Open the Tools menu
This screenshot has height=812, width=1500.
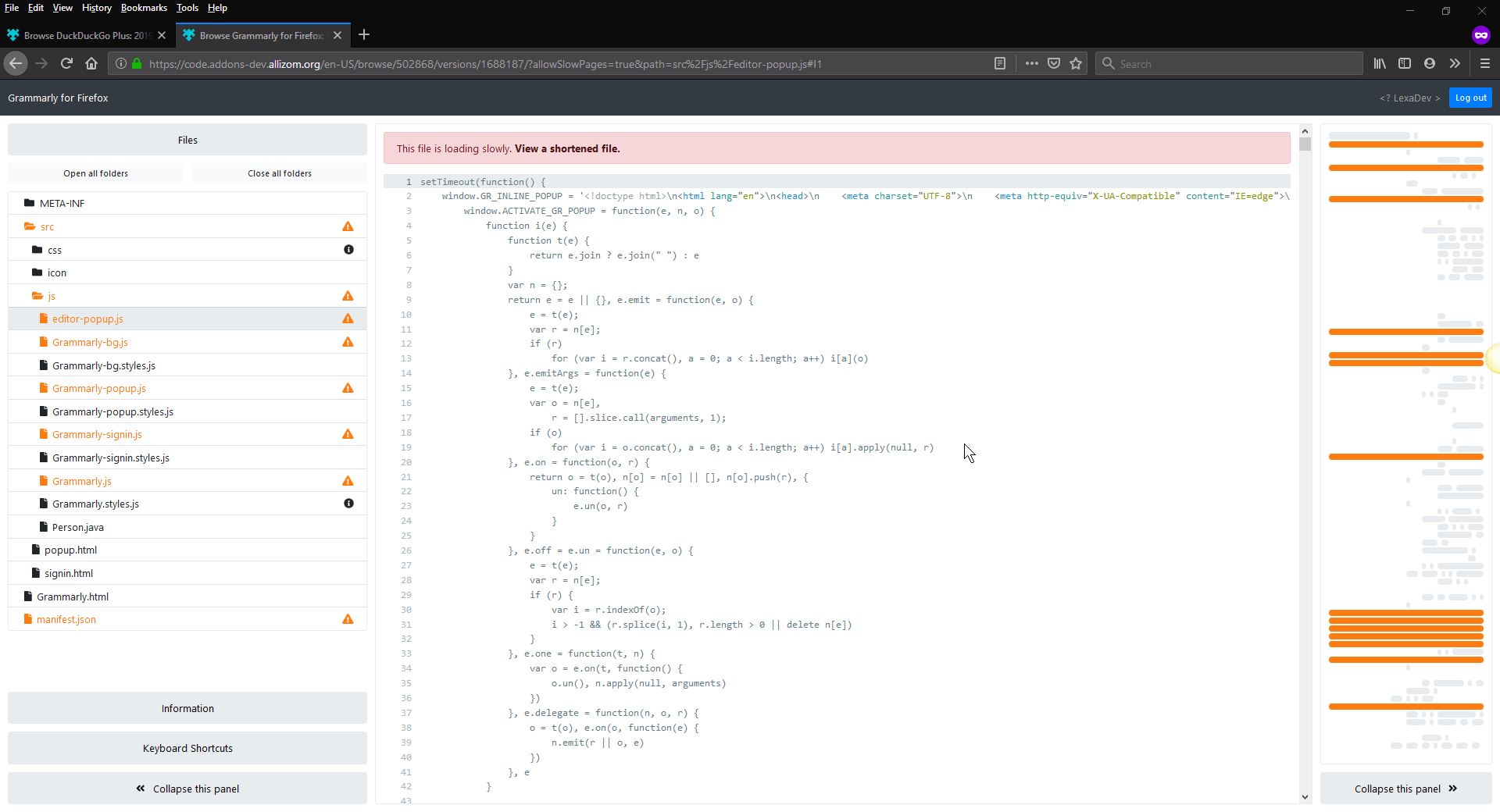tap(187, 8)
